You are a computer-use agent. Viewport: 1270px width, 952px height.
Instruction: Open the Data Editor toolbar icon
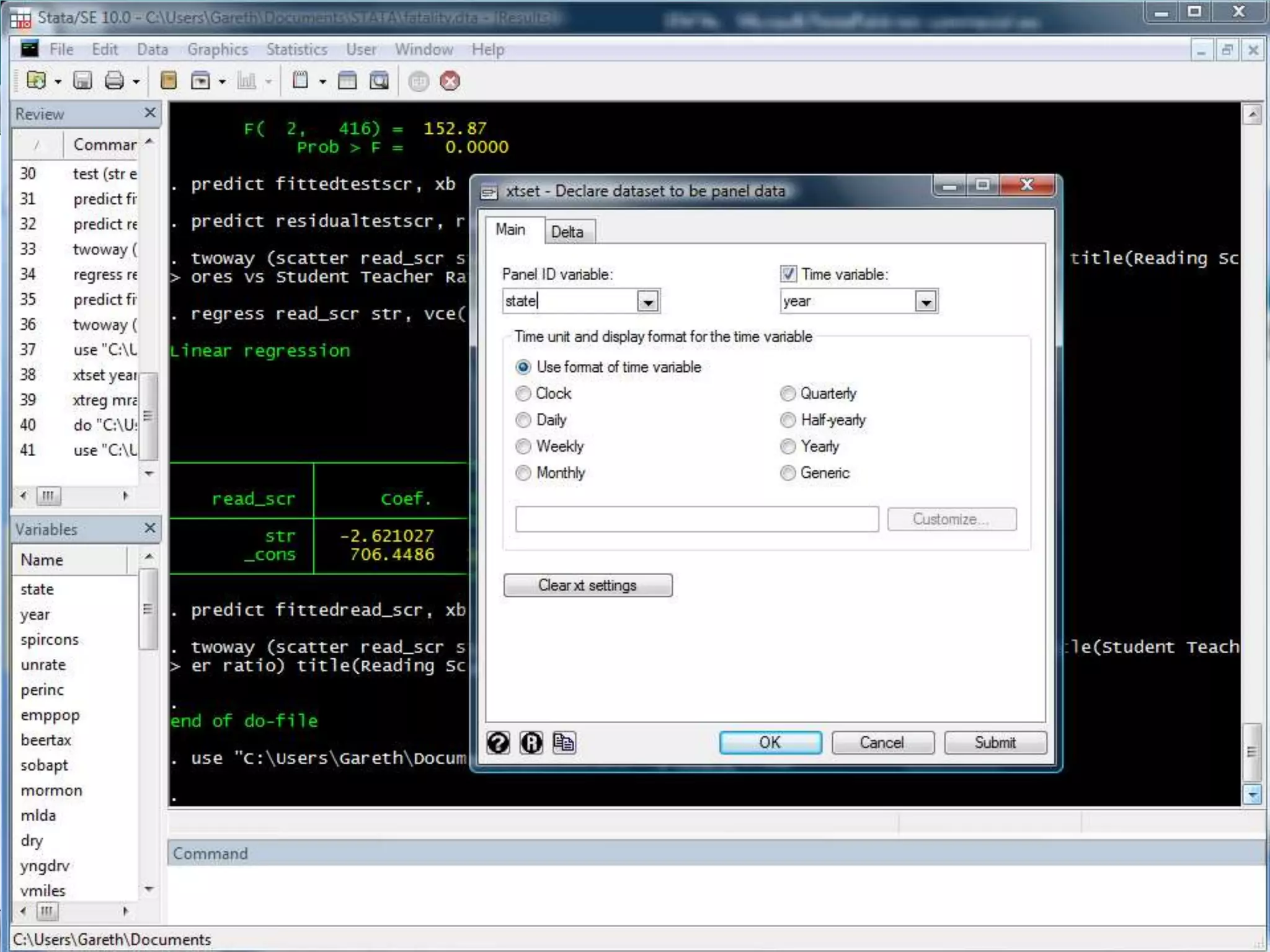[x=347, y=81]
